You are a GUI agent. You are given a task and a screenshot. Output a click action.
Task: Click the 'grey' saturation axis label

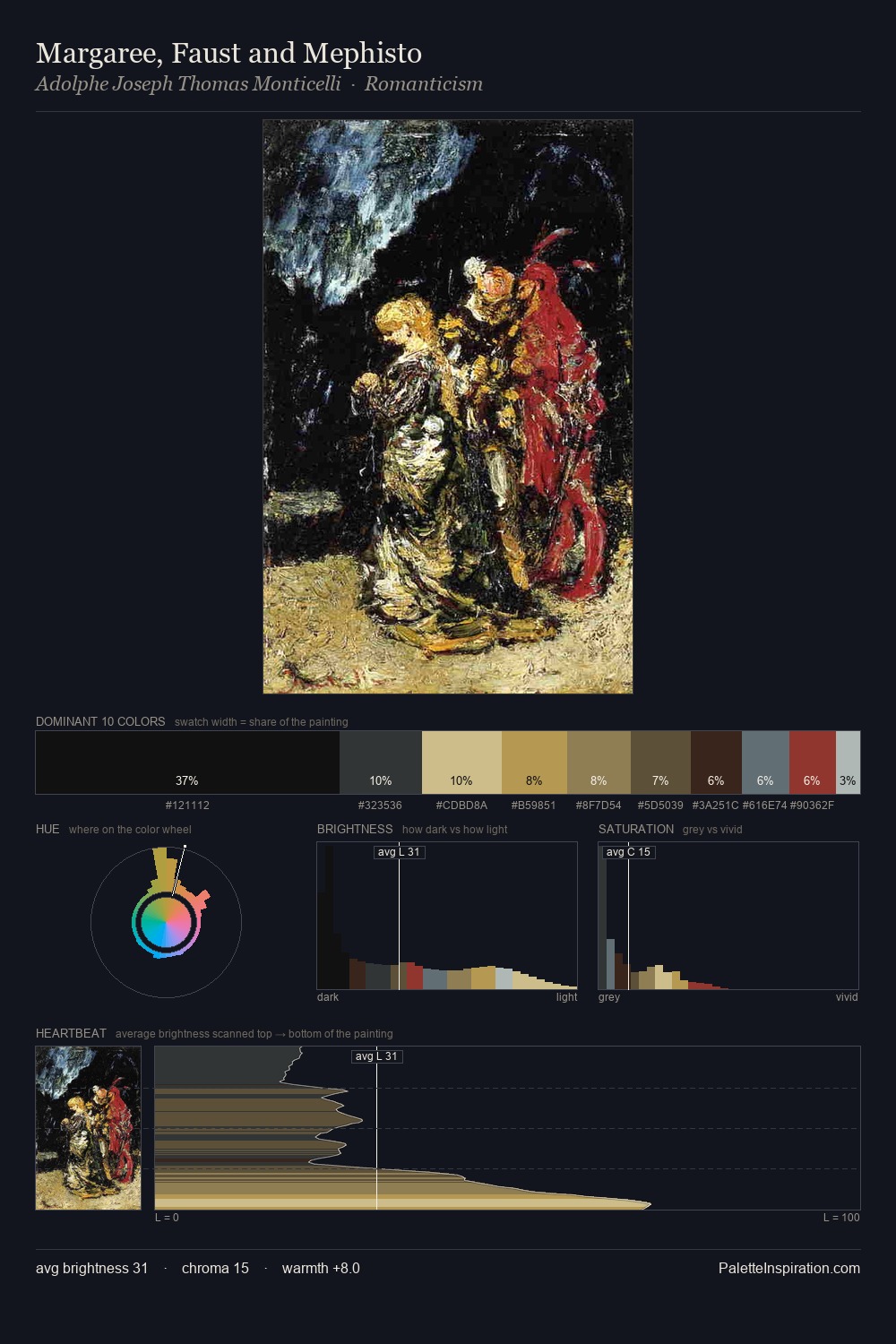click(x=609, y=996)
